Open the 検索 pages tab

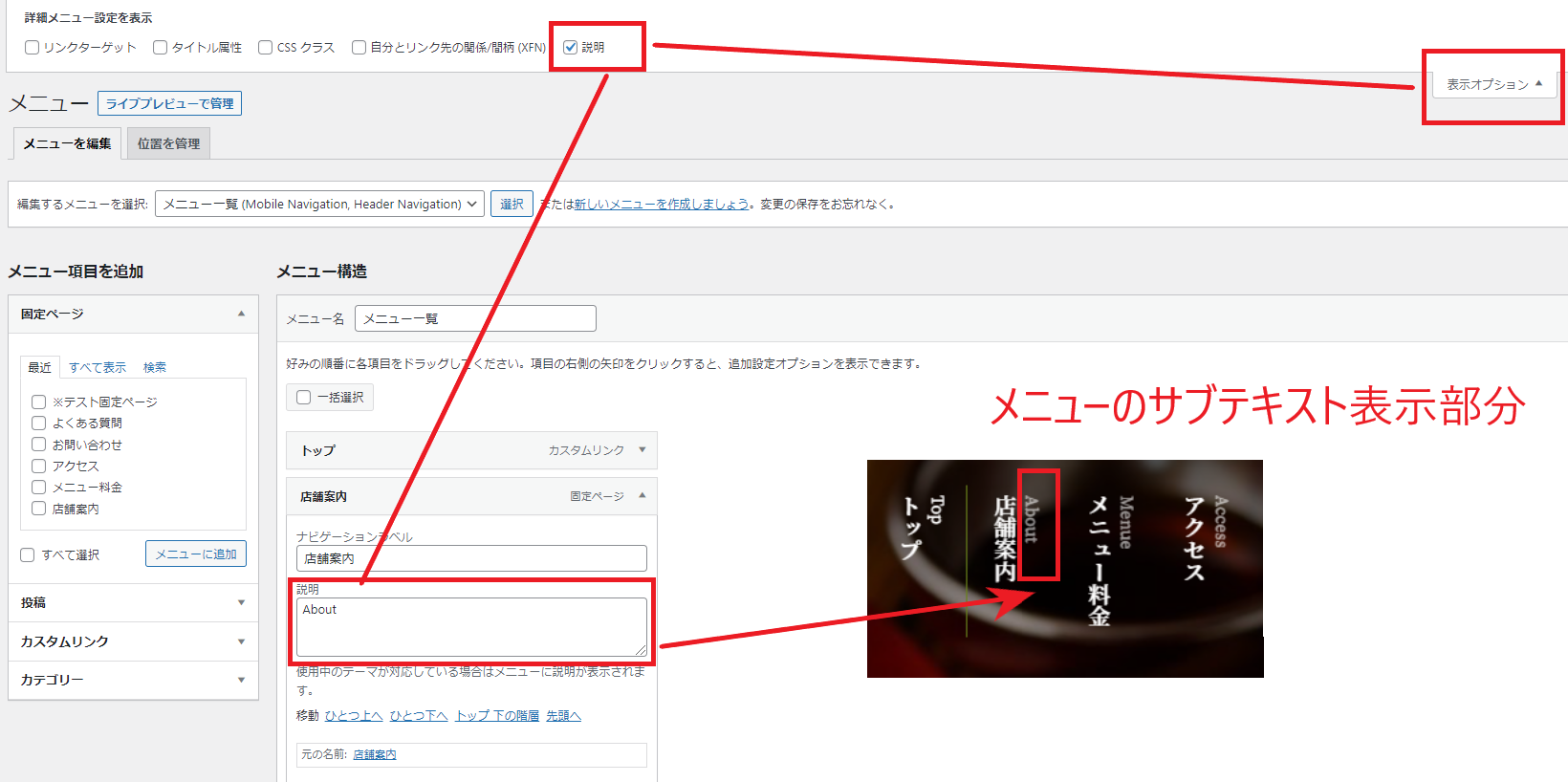155,367
